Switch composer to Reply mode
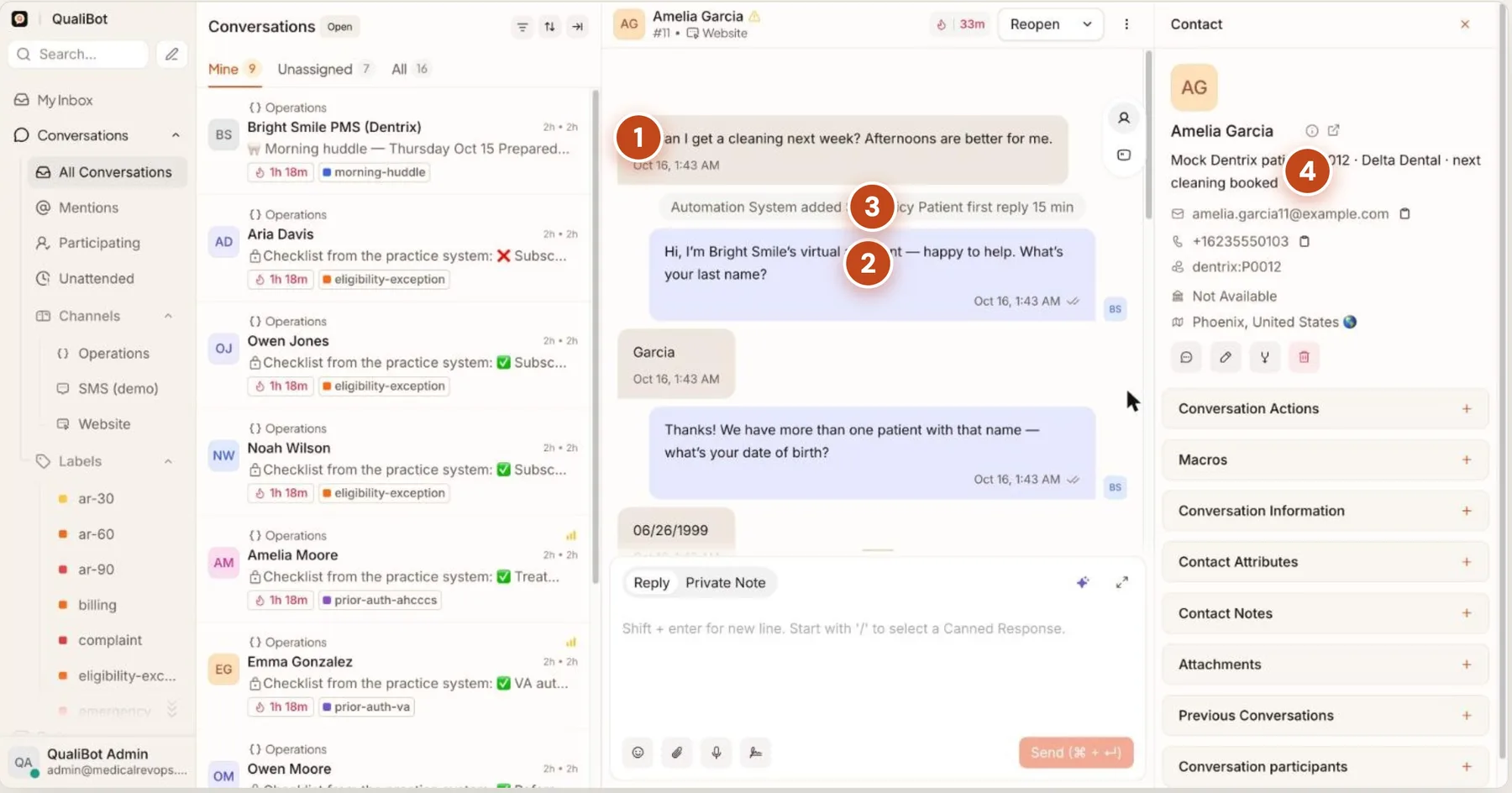The height and width of the screenshot is (793, 1512). [x=651, y=583]
